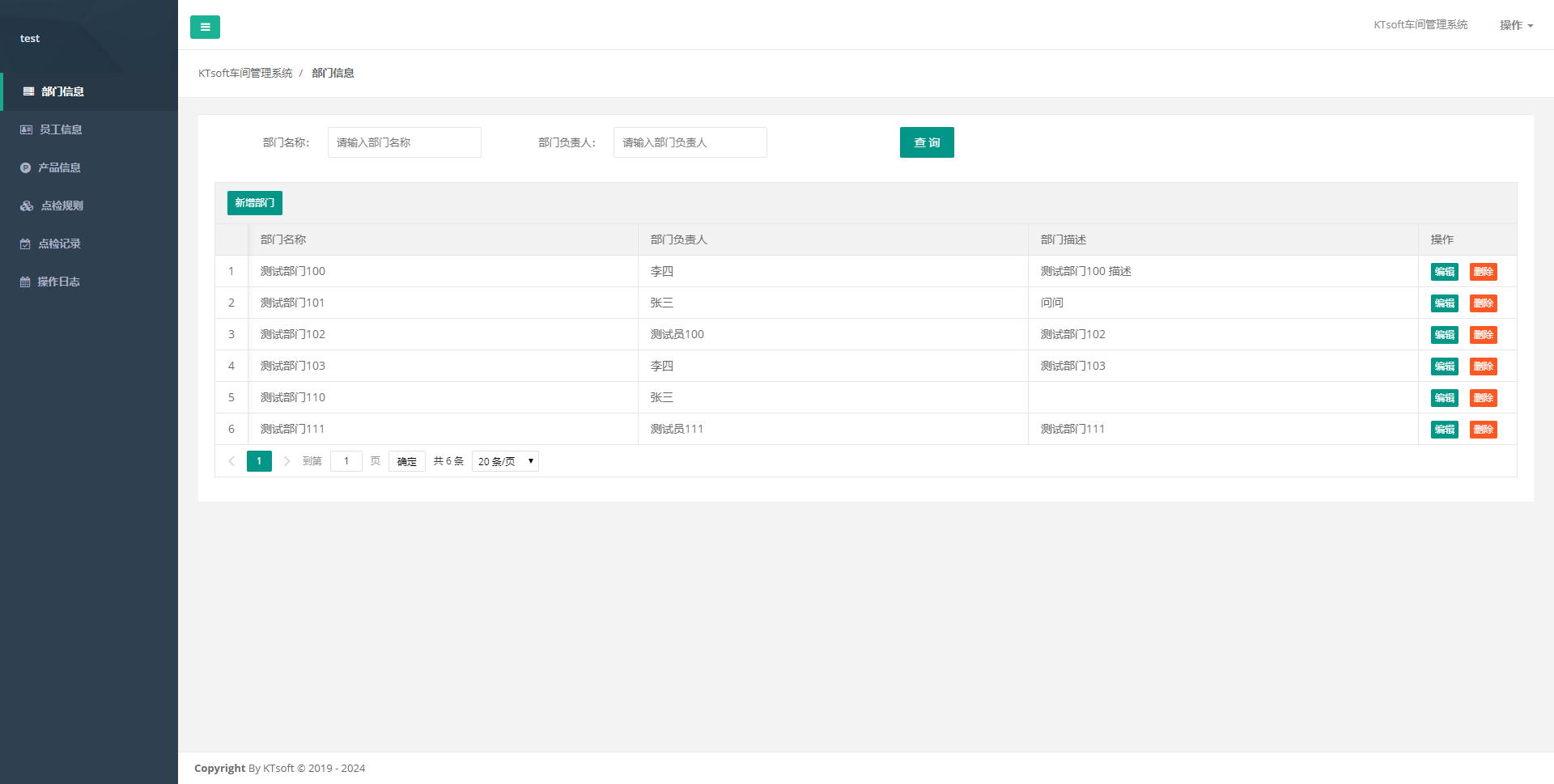Select the 测试部门100 name cell
1554x784 pixels.
point(443,271)
